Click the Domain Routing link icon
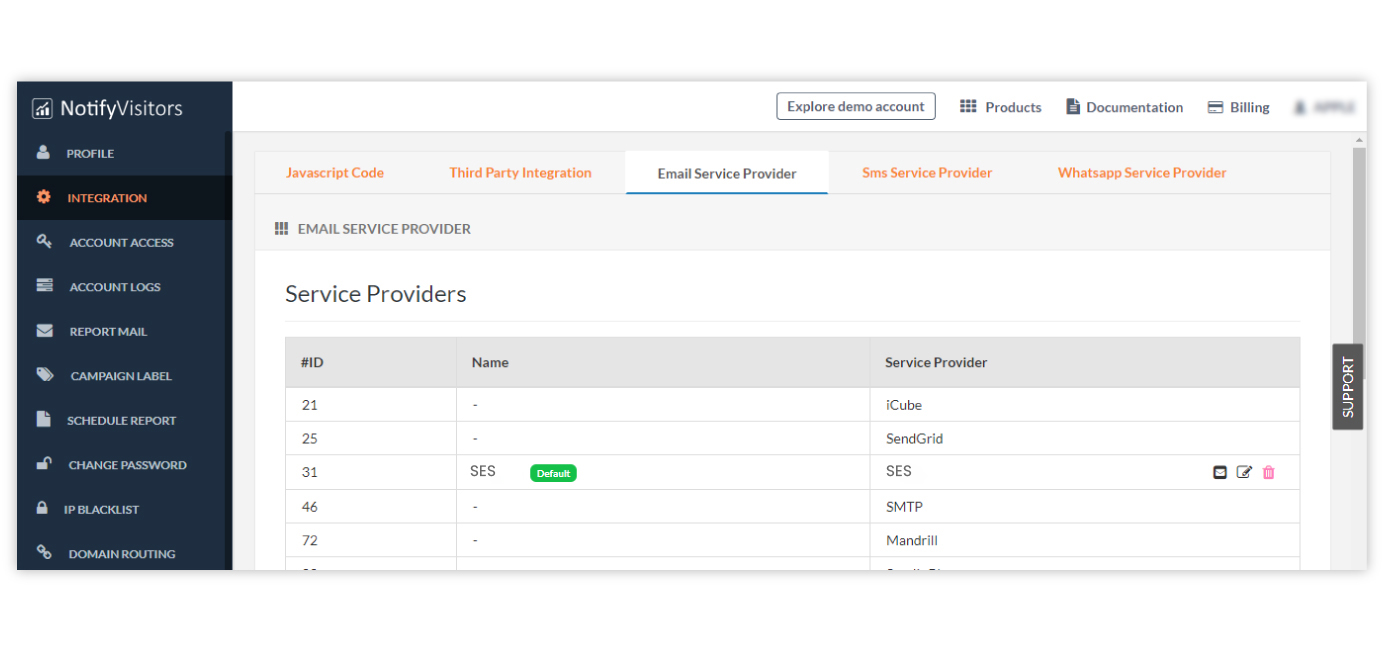 [44, 552]
